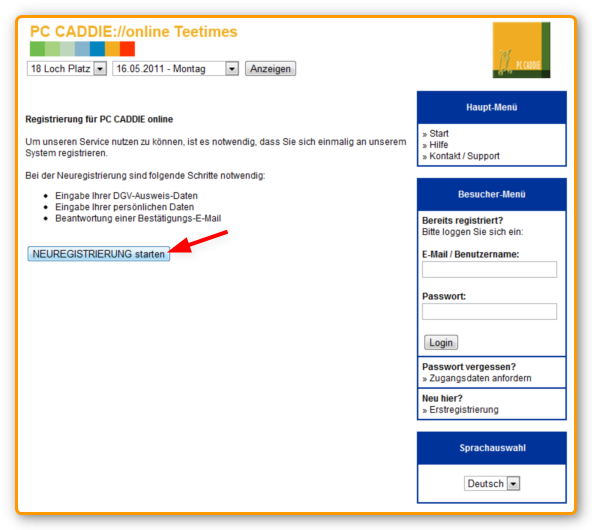This screenshot has height=530, width=592.
Task: Click the dark green color block in header
Action: (x=37, y=49)
